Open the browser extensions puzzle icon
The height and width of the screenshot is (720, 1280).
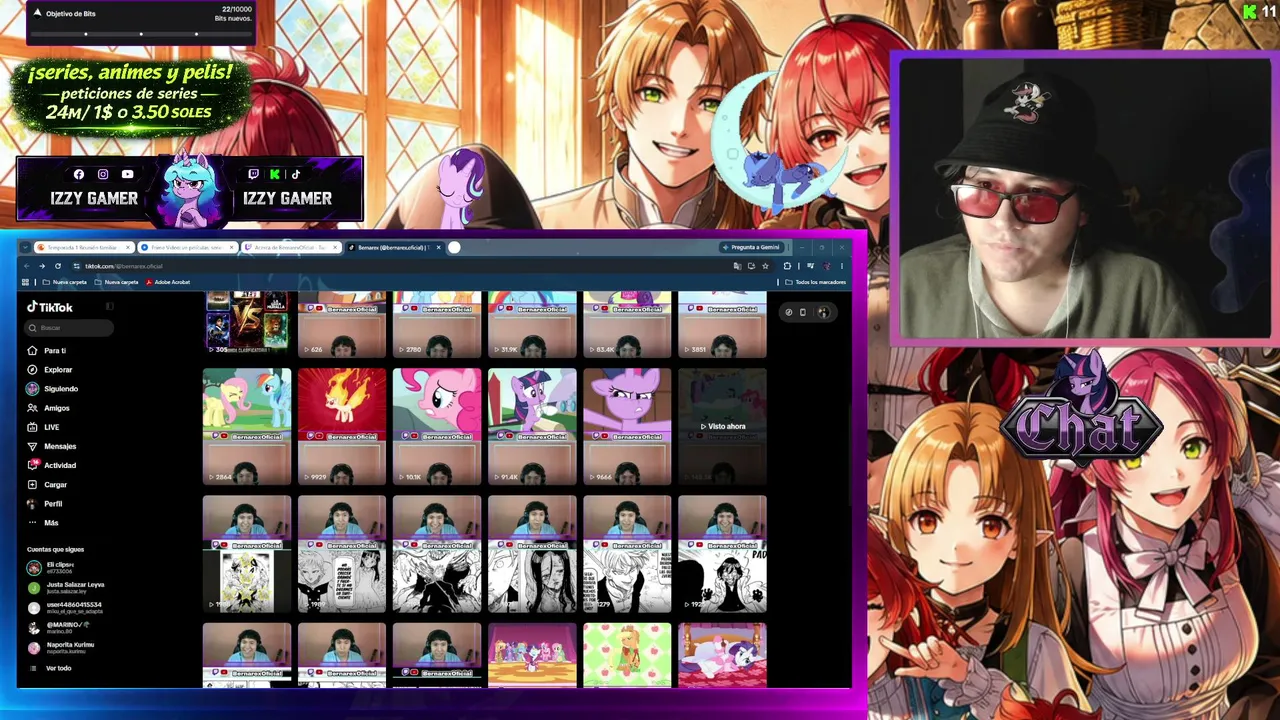click(x=787, y=266)
